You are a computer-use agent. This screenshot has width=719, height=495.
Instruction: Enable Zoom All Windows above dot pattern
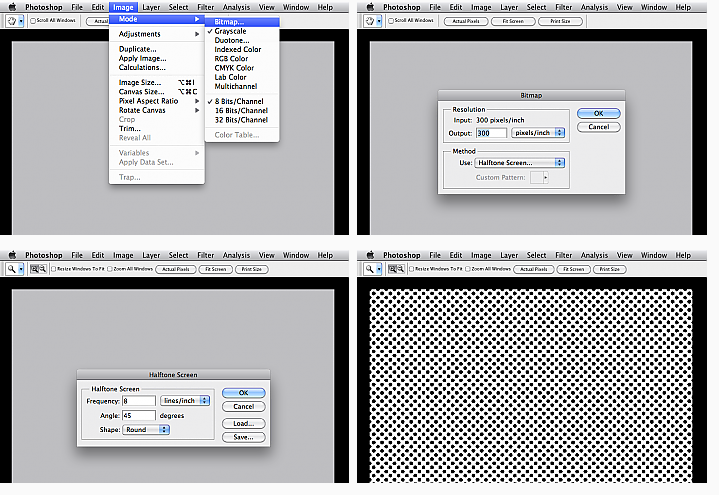[x=468, y=269]
